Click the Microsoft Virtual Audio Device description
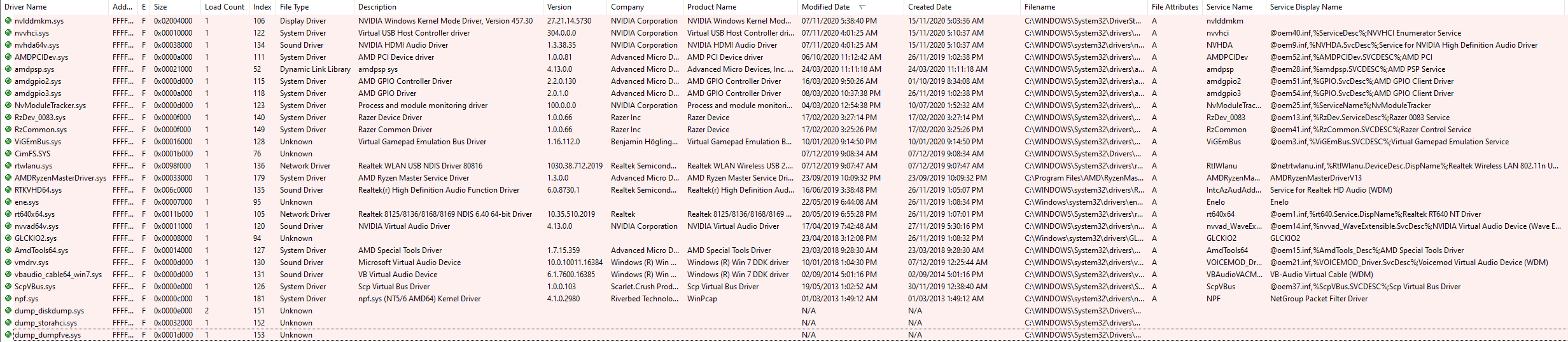This screenshot has height=342, width=1568. coord(409,263)
